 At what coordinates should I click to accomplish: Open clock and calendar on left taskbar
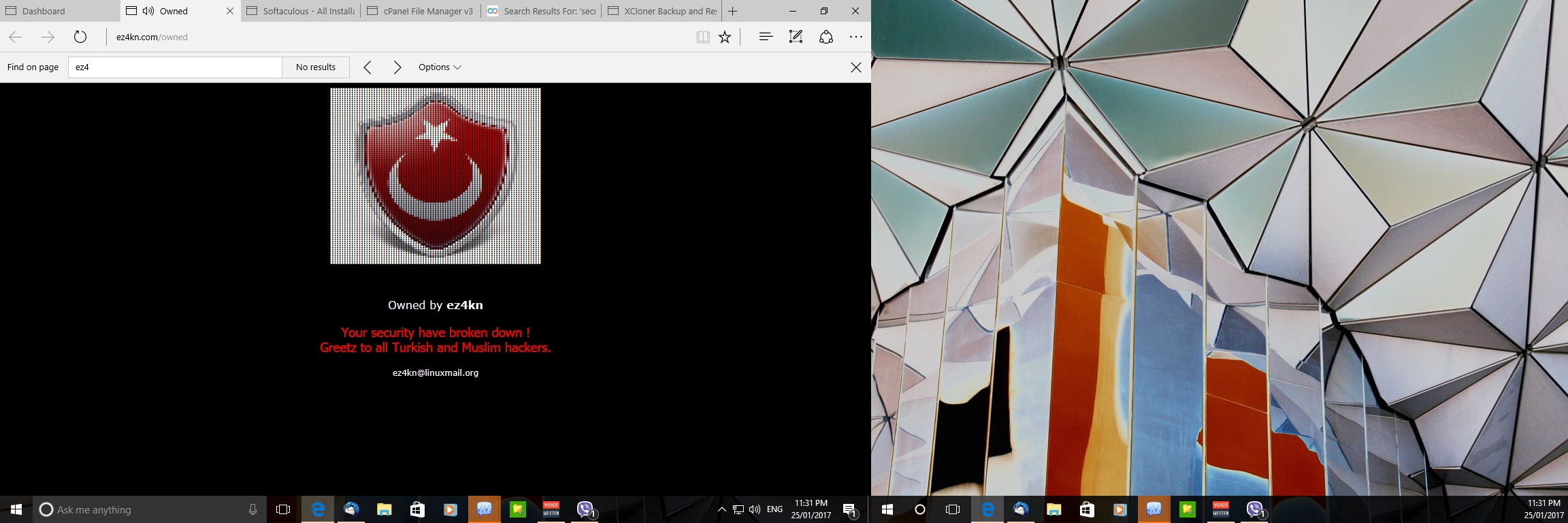click(x=811, y=509)
